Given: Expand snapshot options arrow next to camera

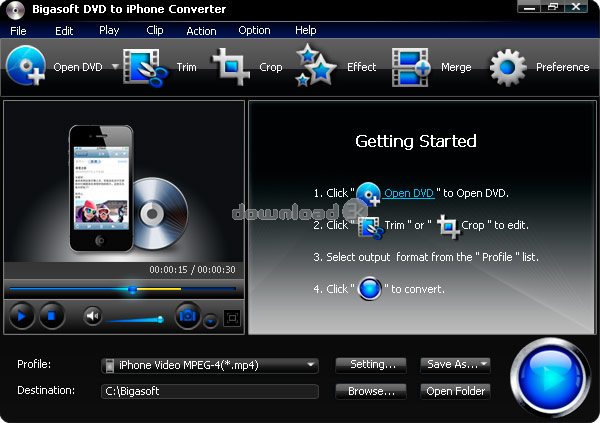Looking at the screenshot, I should tap(210, 321).
